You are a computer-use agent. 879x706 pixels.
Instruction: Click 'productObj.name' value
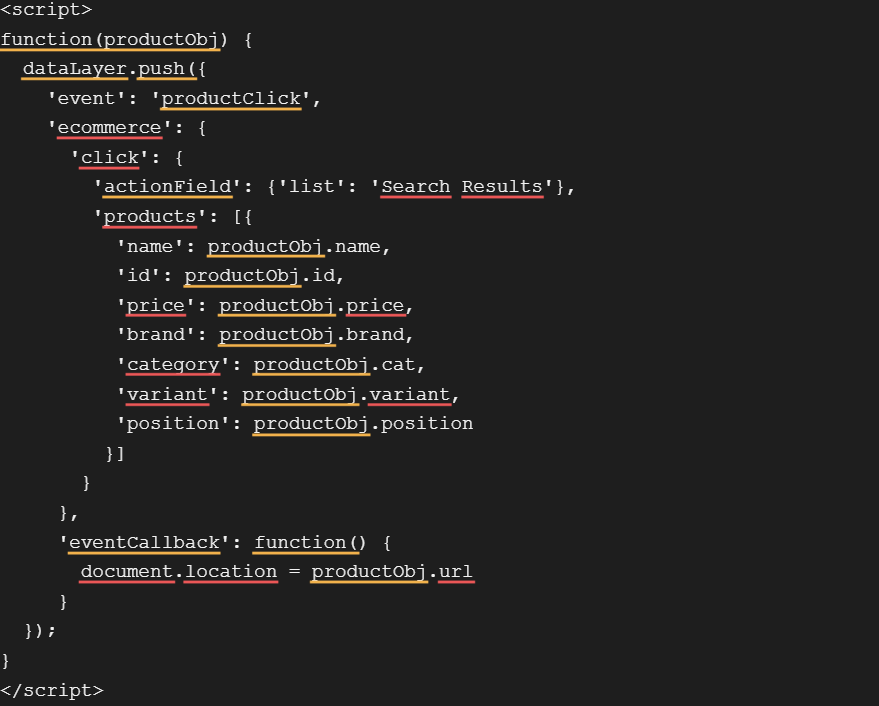coord(294,247)
